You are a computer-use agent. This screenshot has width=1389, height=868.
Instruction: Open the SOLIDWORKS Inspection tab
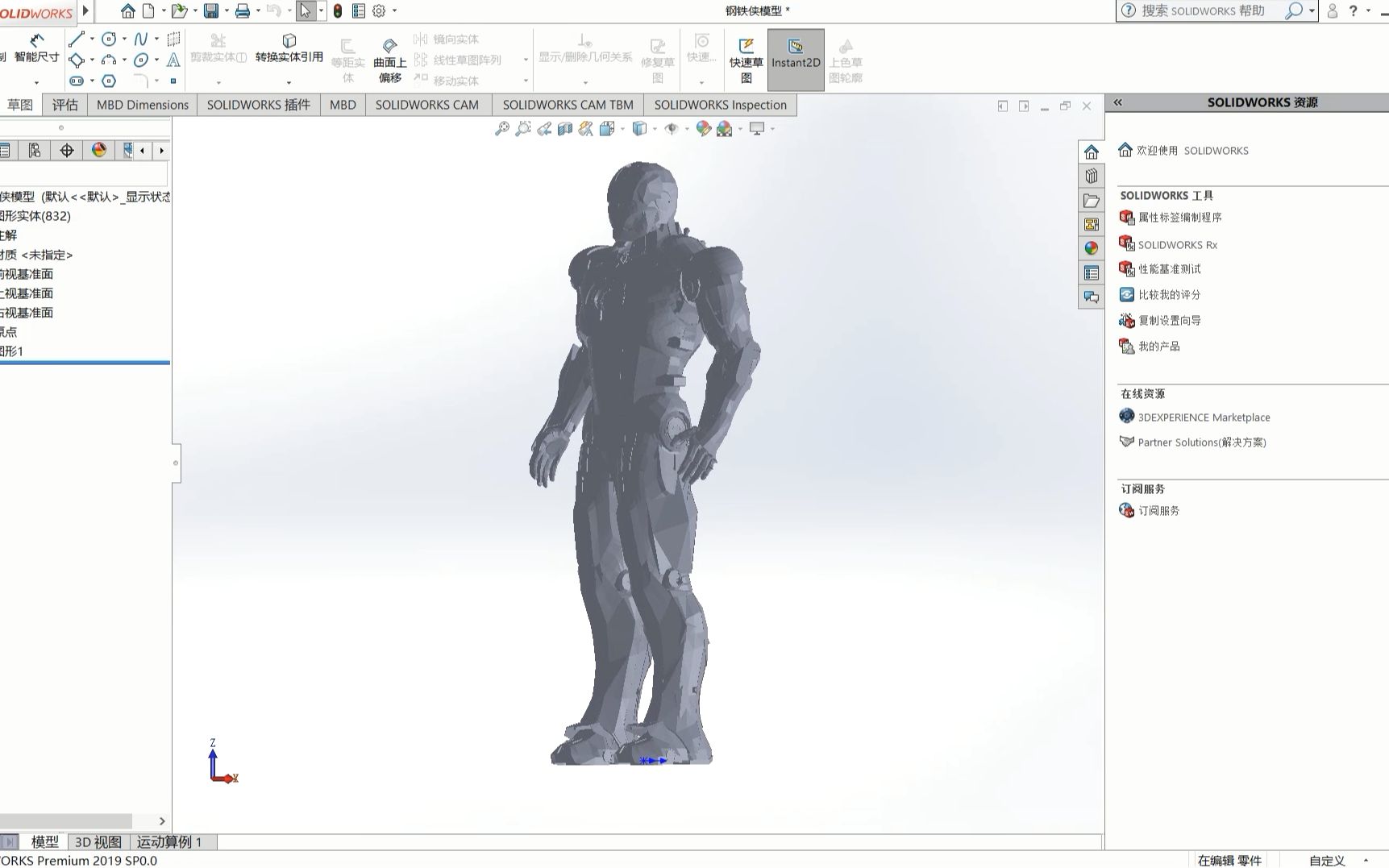[721, 105]
